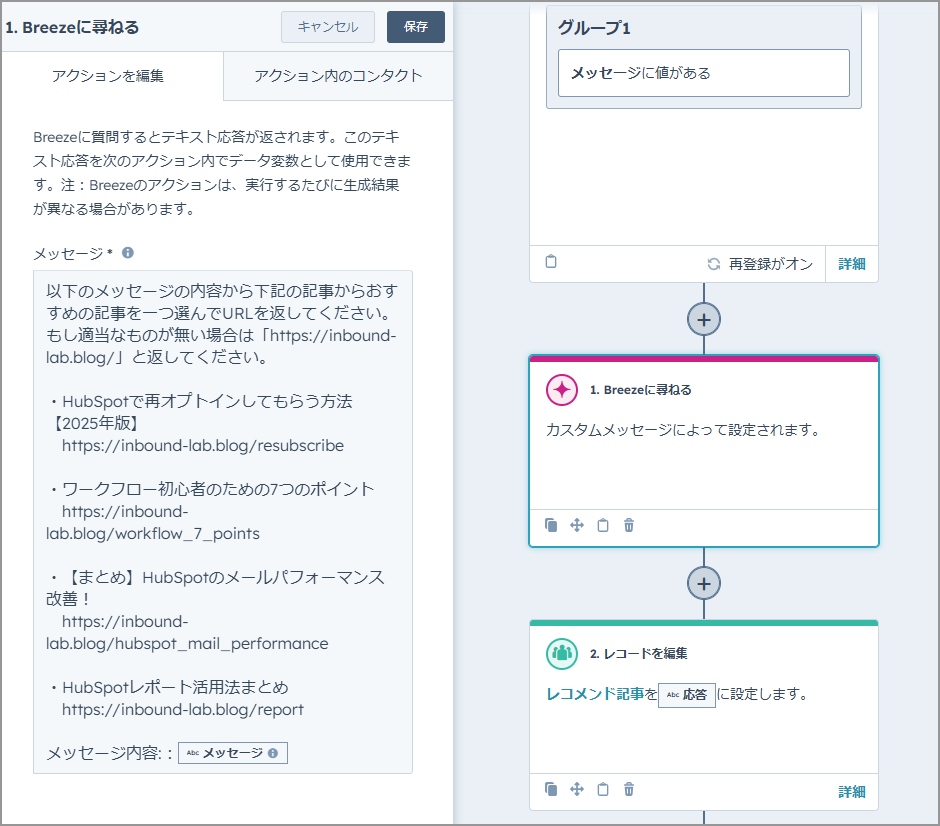Delete the Breezeに尋ねる action
Screen dimensions: 940x826
point(629,526)
